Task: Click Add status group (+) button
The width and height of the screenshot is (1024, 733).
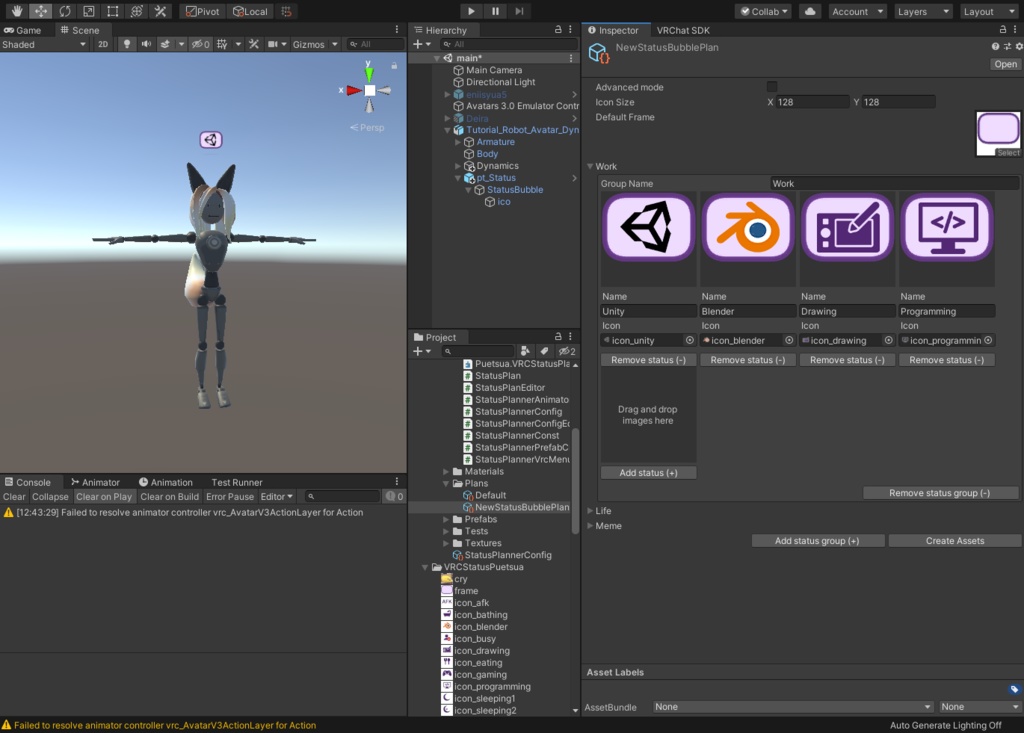Action: 818,541
